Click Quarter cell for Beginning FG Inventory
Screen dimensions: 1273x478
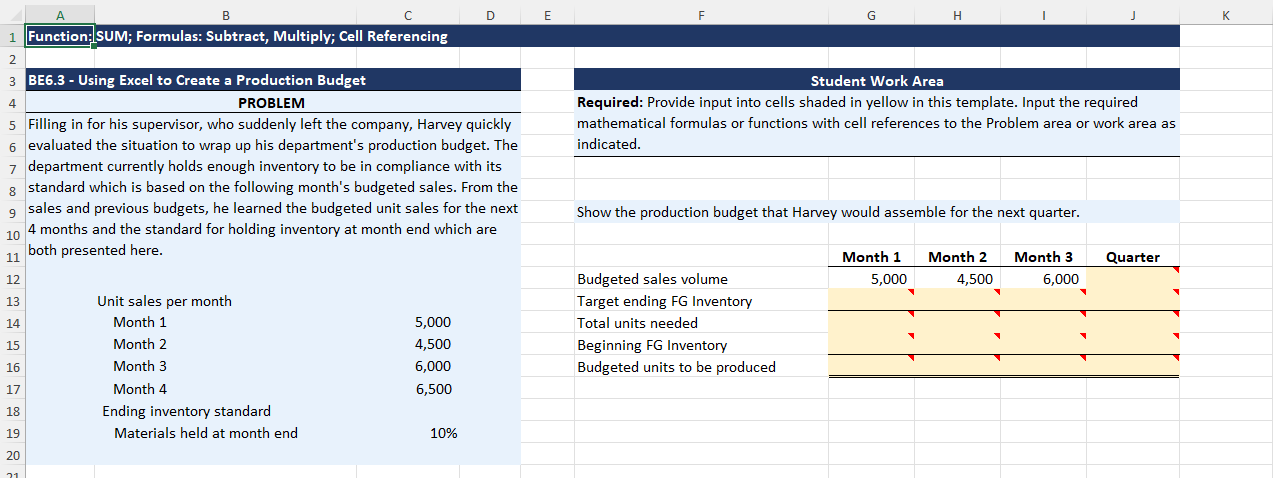1132,345
